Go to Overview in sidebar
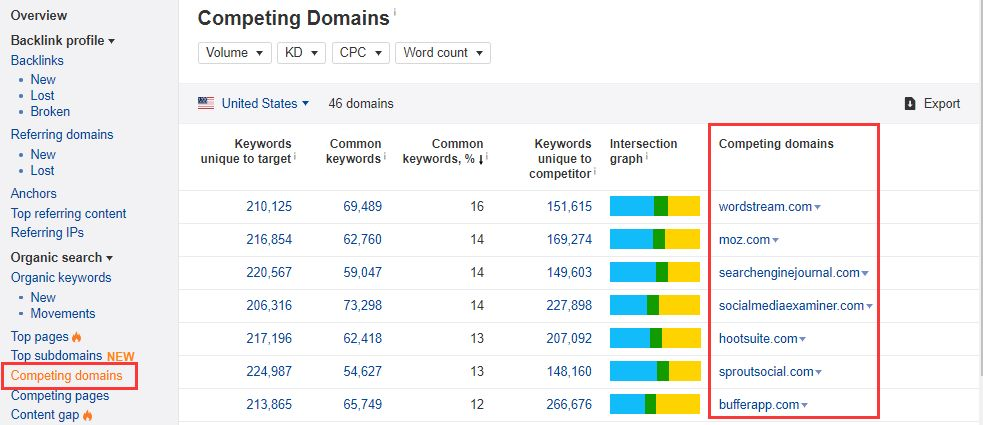This screenshot has width=983, height=425. pyautogui.click(x=39, y=15)
